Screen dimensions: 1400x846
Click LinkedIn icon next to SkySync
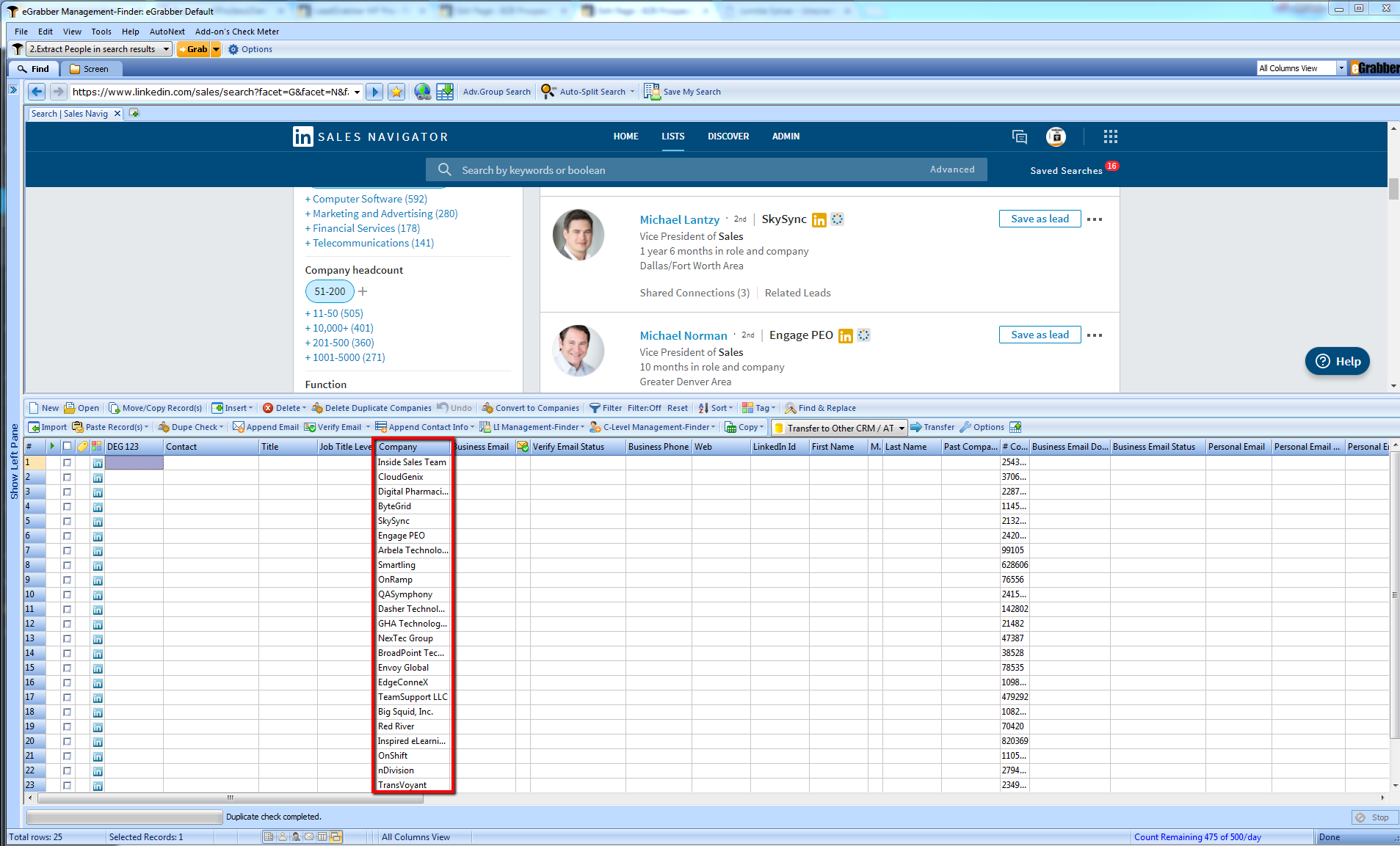point(819,220)
